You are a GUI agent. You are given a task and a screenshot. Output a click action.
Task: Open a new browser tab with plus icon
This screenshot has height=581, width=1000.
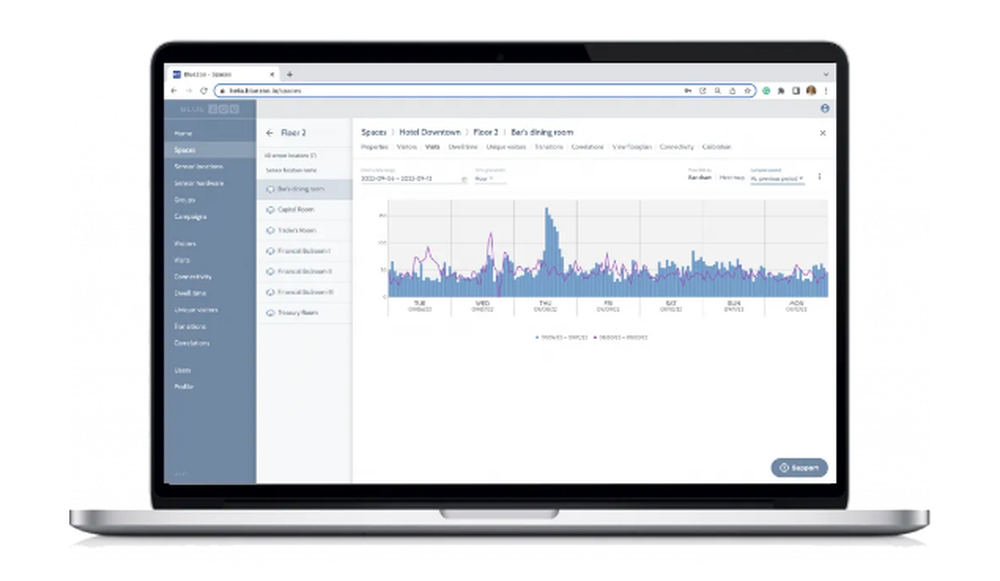290,74
